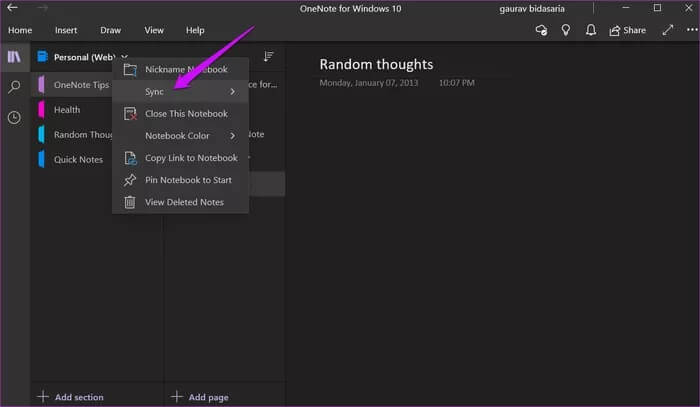Click the Share button label
The image size is (700, 407).
(634, 30)
